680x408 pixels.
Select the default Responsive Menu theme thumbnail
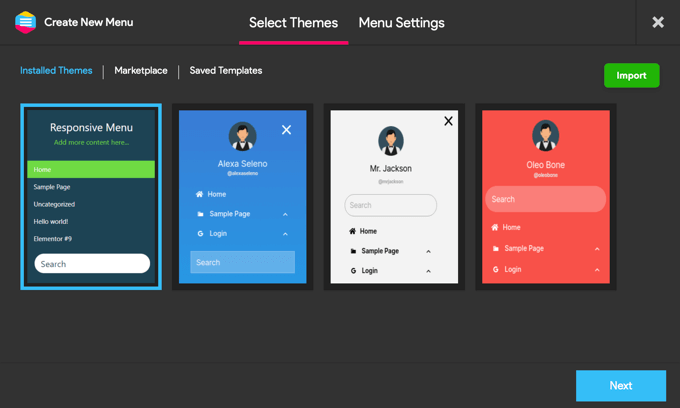tap(91, 197)
